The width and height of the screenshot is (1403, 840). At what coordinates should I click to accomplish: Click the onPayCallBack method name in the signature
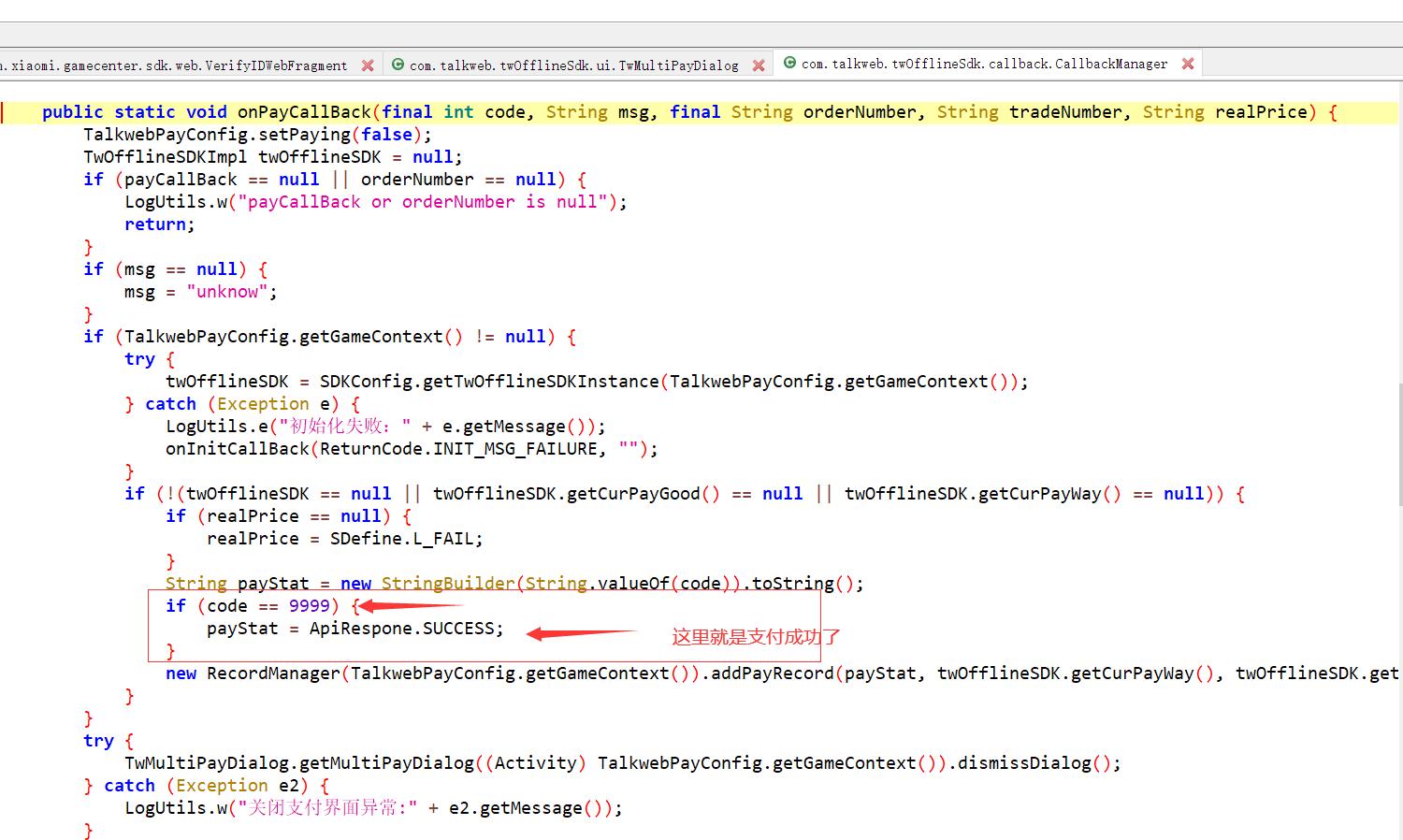304,112
